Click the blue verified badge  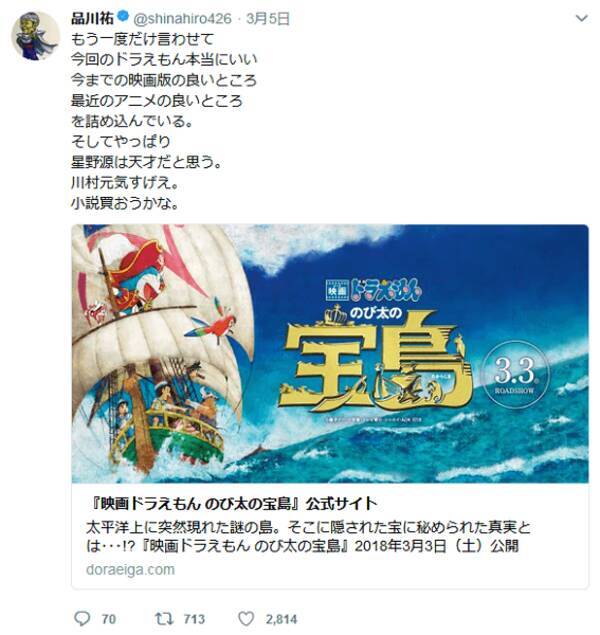pyautogui.click(x=123, y=17)
